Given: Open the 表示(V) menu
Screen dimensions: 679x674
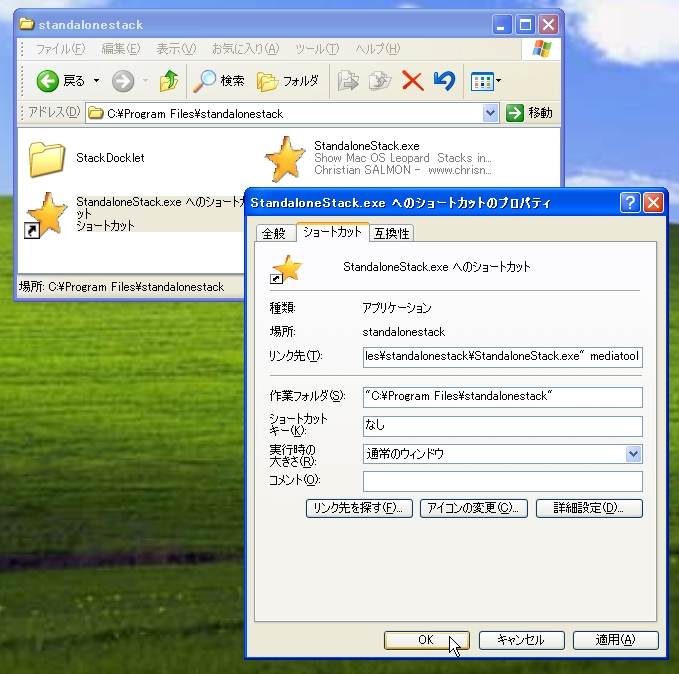Looking at the screenshot, I should coord(176,49).
